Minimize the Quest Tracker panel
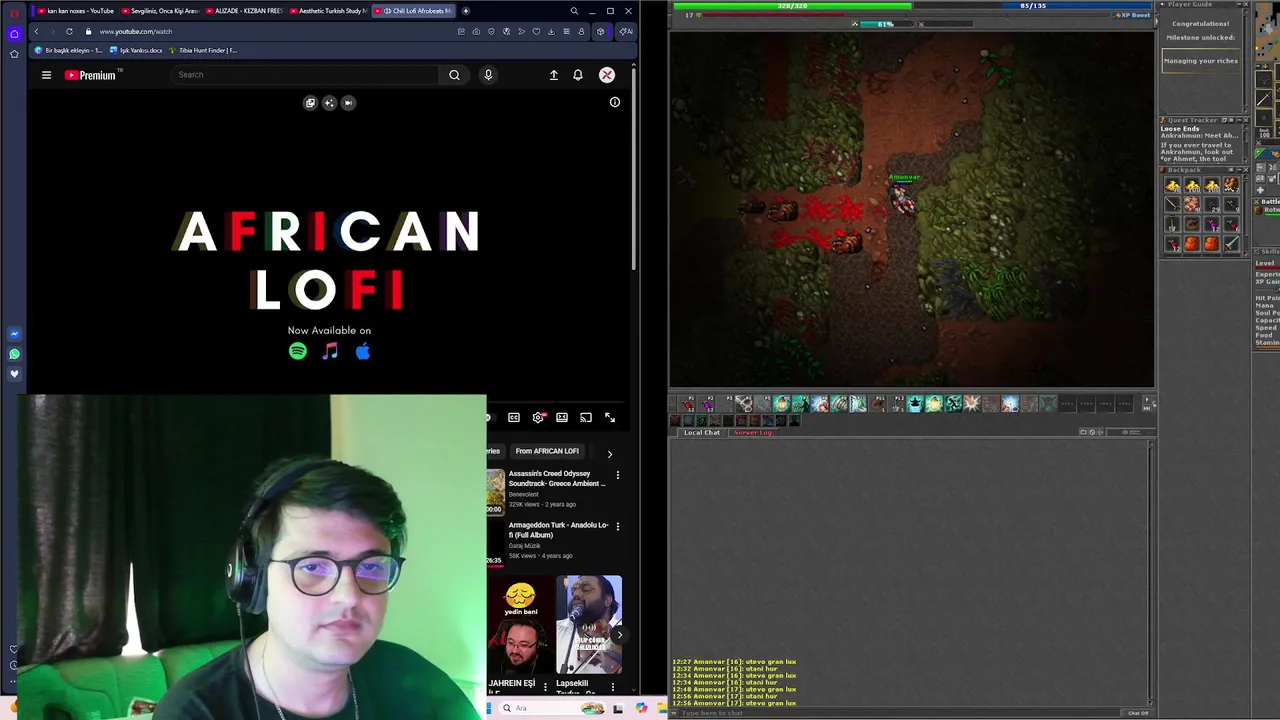The image size is (1280, 720). 1237,120
